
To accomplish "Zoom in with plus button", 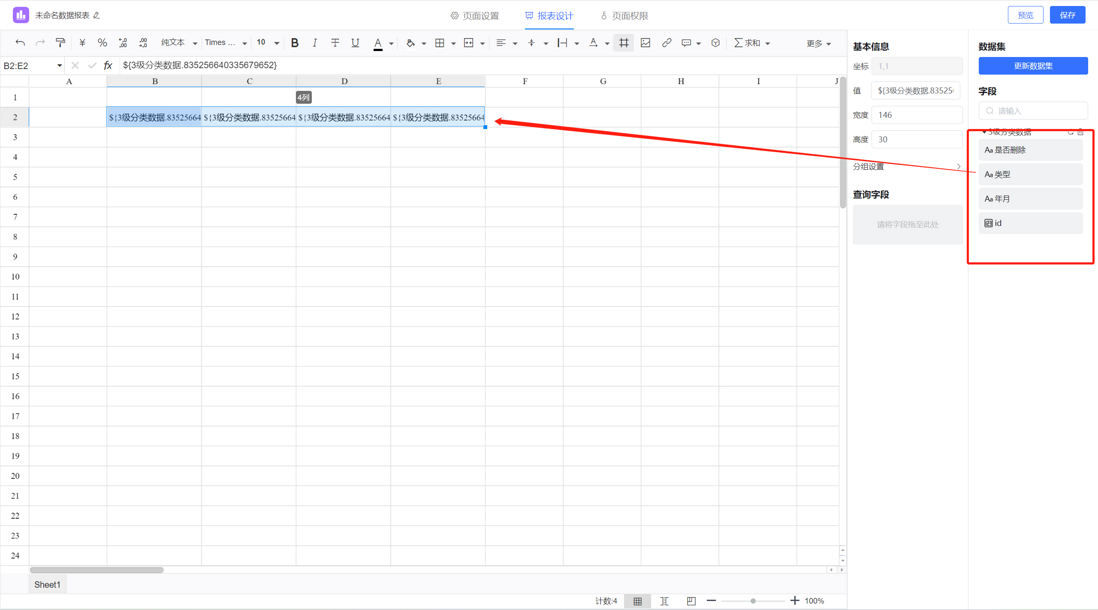I will pyautogui.click(x=794, y=601).
